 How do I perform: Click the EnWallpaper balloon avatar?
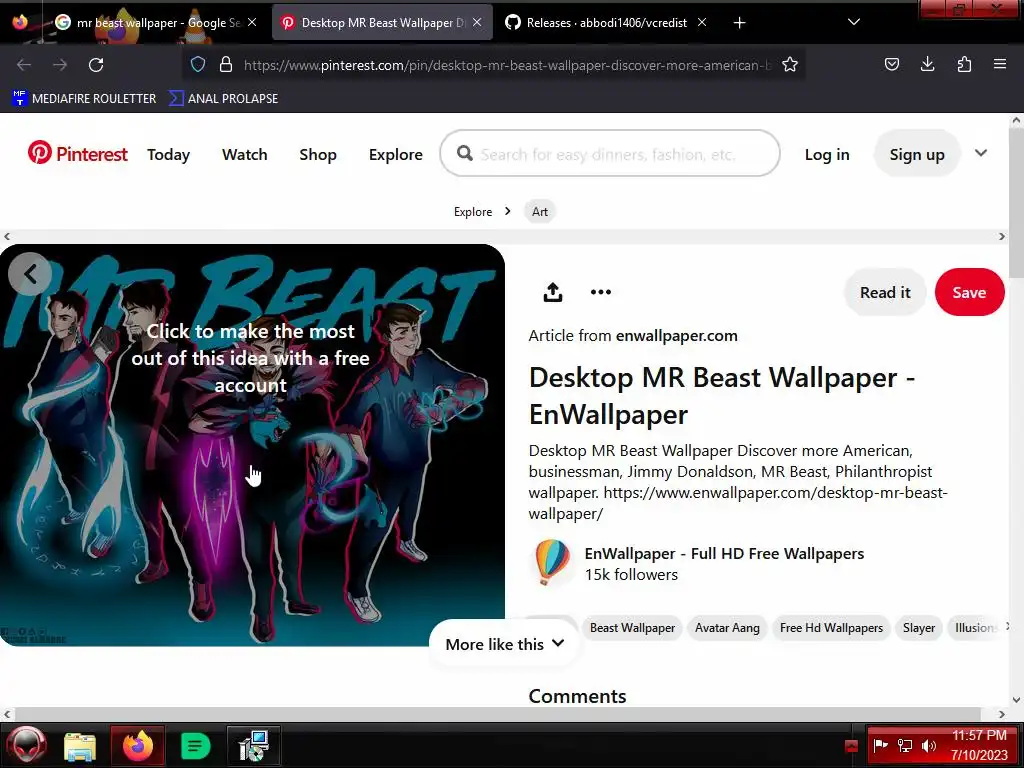[551, 563]
